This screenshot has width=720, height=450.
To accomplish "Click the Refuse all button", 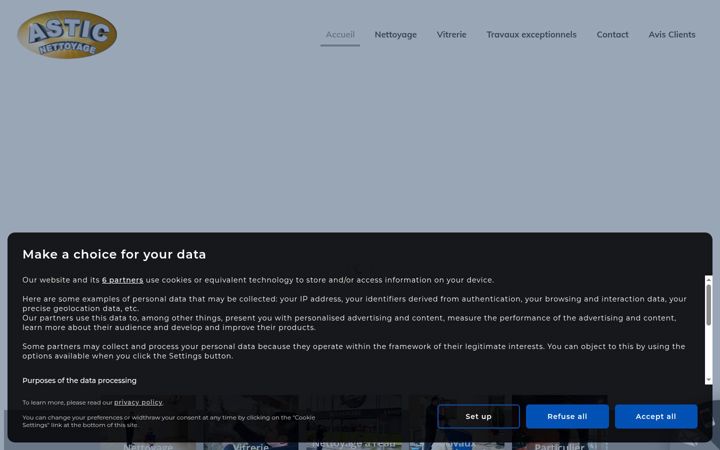I will (567, 416).
